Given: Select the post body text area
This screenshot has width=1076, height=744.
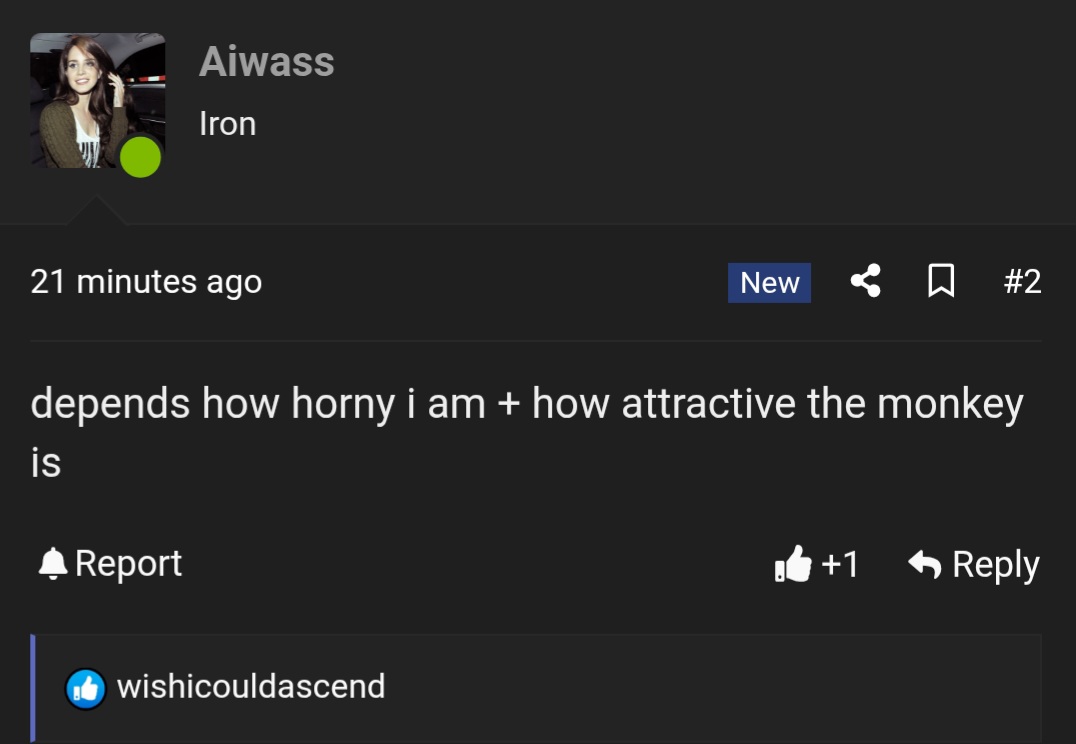Looking at the screenshot, I should [528, 430].
